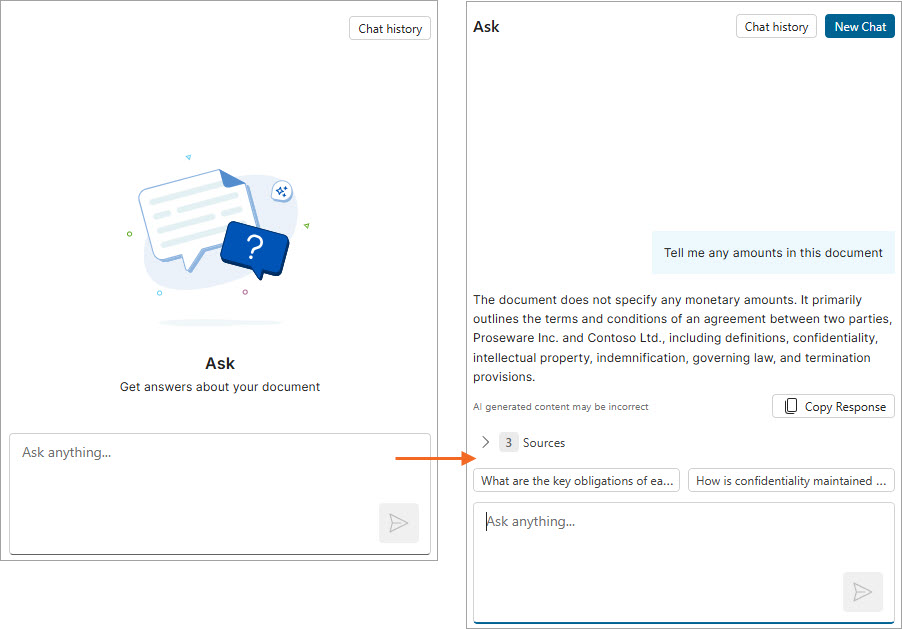Click the user message 'Tell me any amounts in this document'
This screenshot has width=902, height=629.
[x=773, y=253]
